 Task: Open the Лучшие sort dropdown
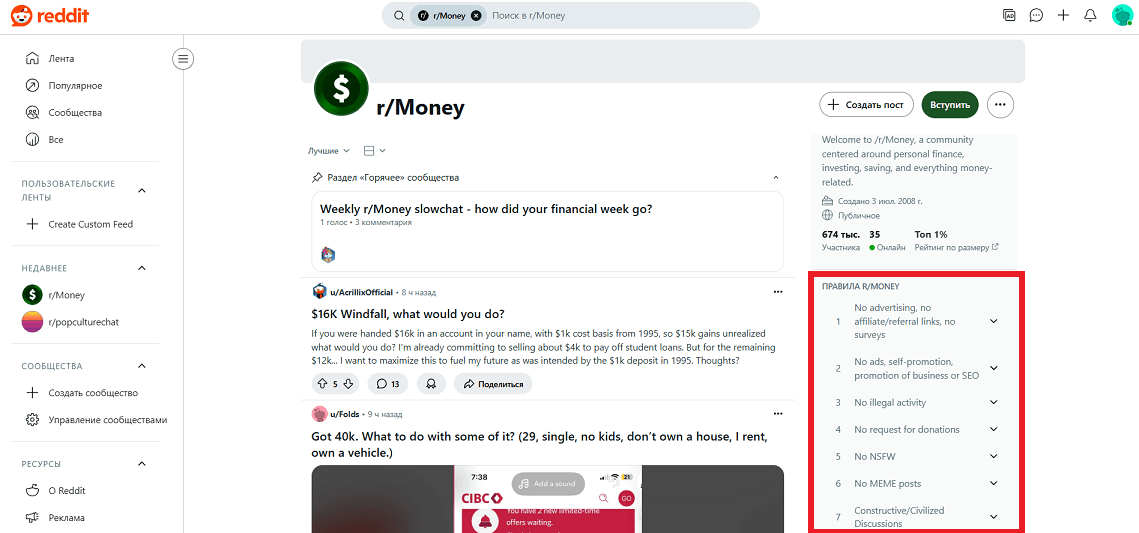pos(328,150)
